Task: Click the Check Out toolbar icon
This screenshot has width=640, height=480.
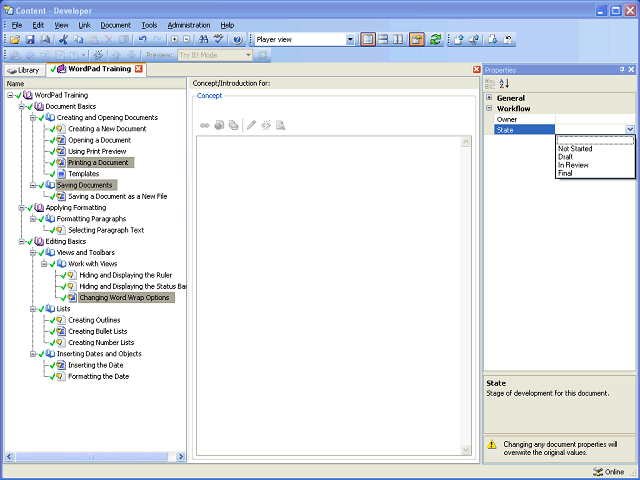Action: [492, 40]
